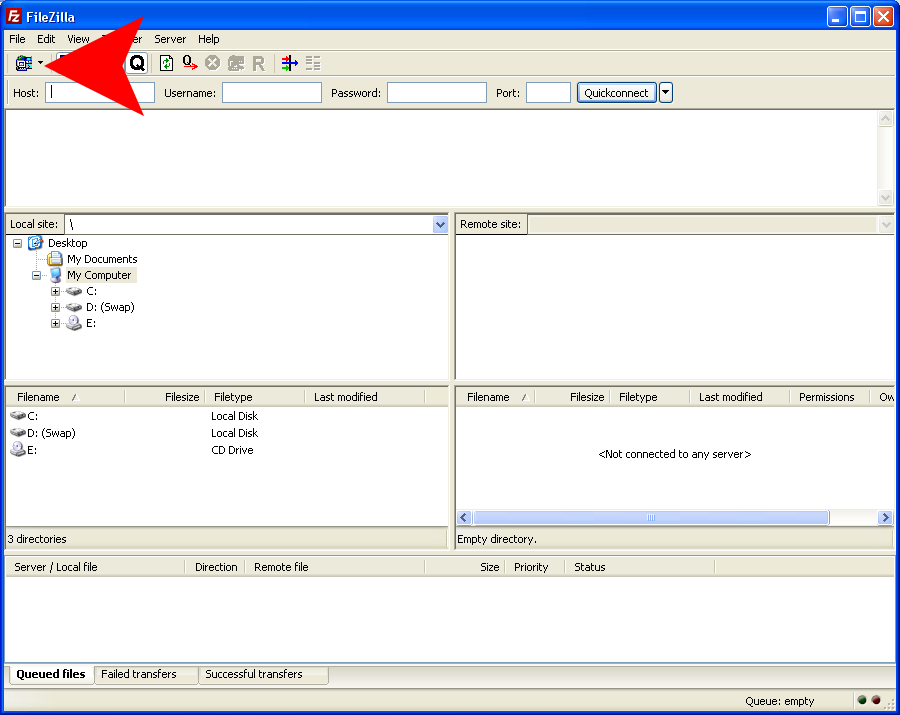The height and width of the screenshot is (715, 900).
Task: Sort remote list by Permissions column
Action: click(x=829, y=397)
